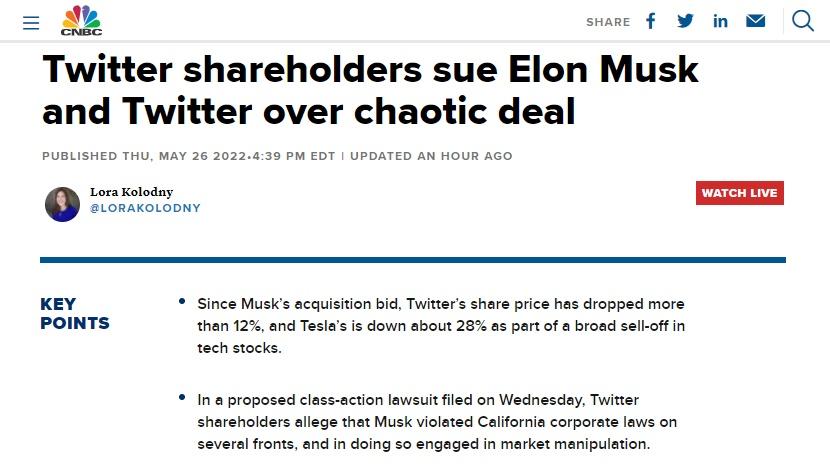Click the blue divider bar below author

413,260
